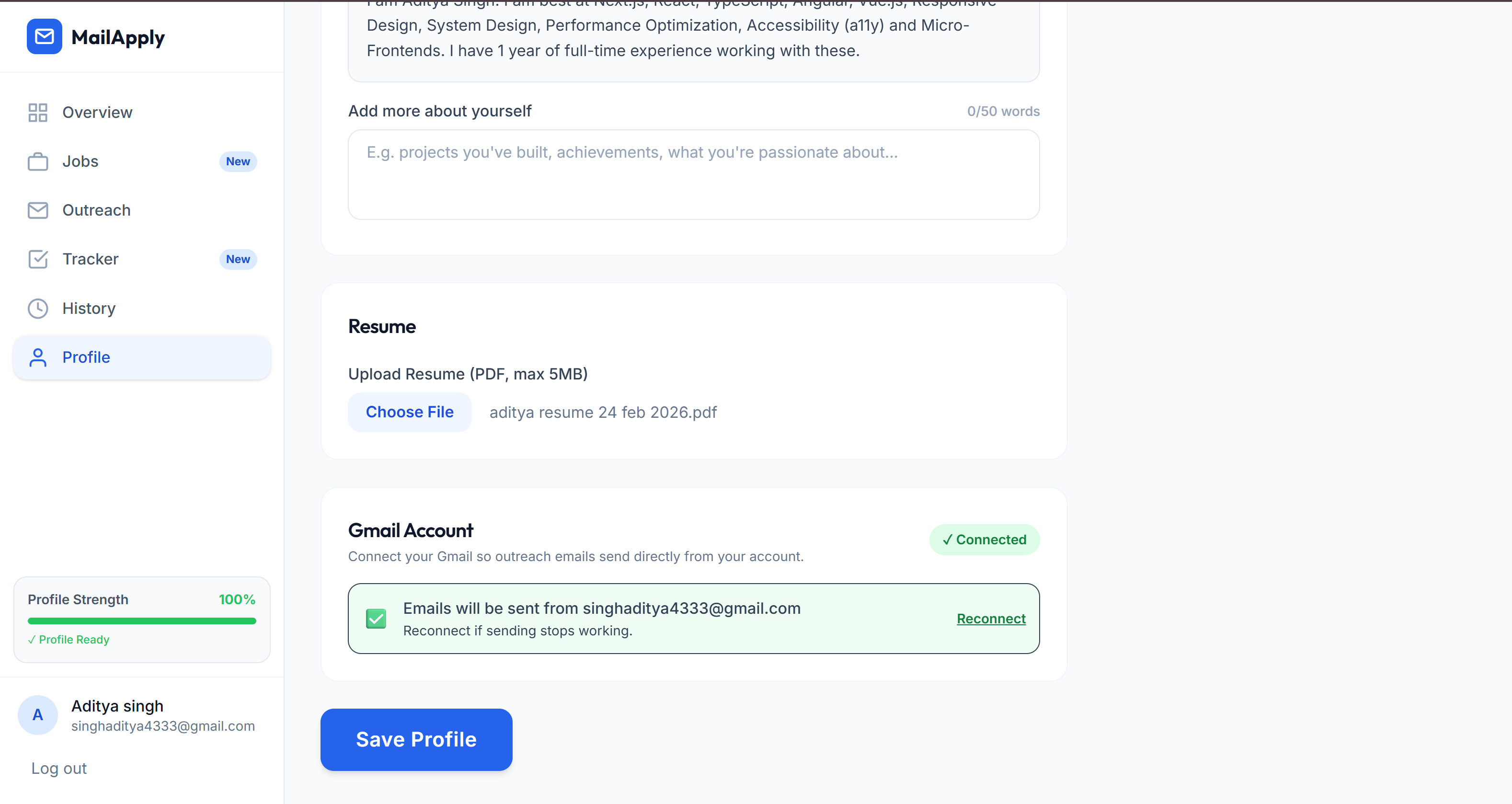Select Log out
Image resolution: width=1512 pixels, height=804 pixels.
coord(58,768)
